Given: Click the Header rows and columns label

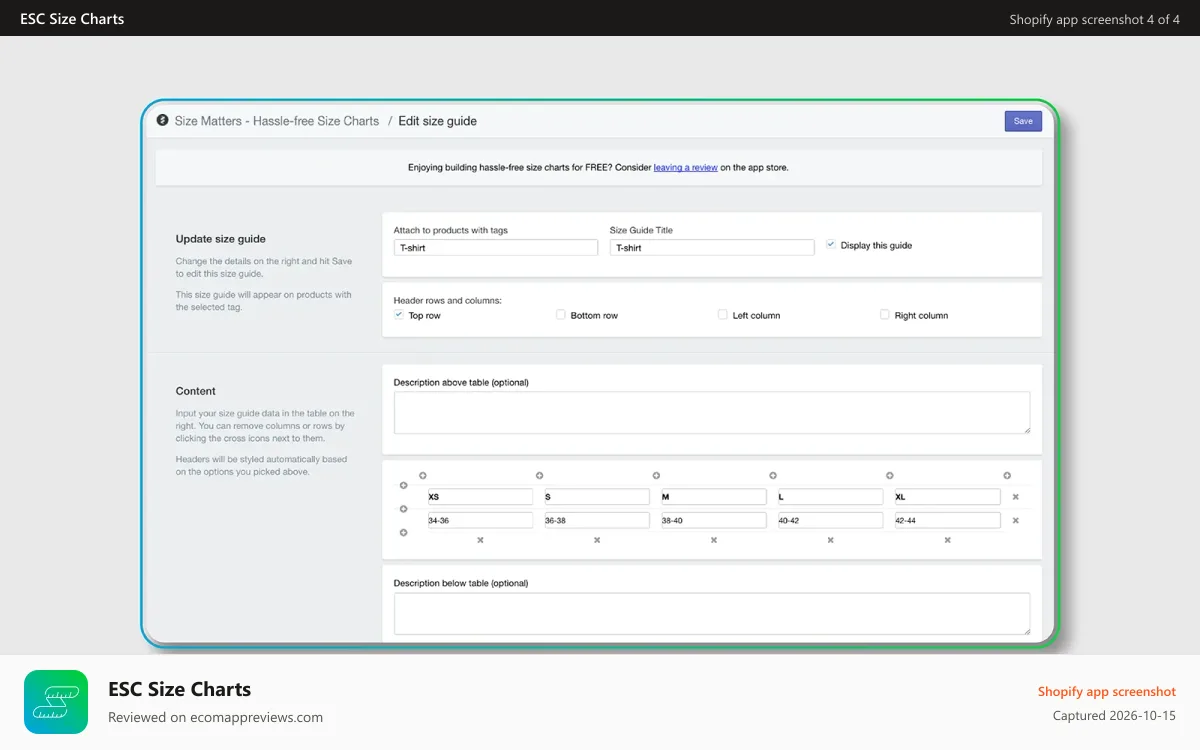Looking at the screenshot, I should [448, 300].
